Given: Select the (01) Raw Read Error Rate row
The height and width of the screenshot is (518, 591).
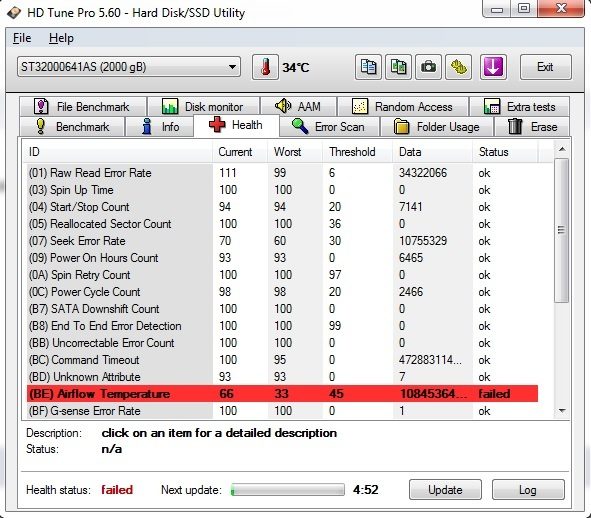Looking at the screenshot, I should [x=282, y=173].
